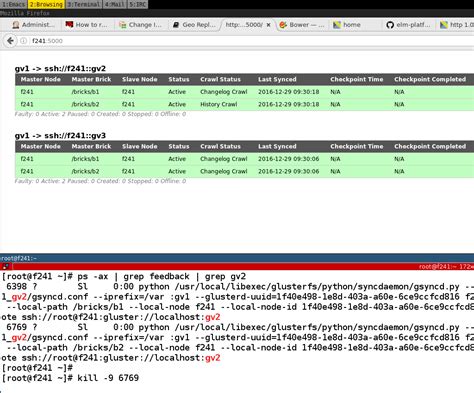Click the root@f241:~ terminal title bar
The image size is (474, 393).
[237, 258]
